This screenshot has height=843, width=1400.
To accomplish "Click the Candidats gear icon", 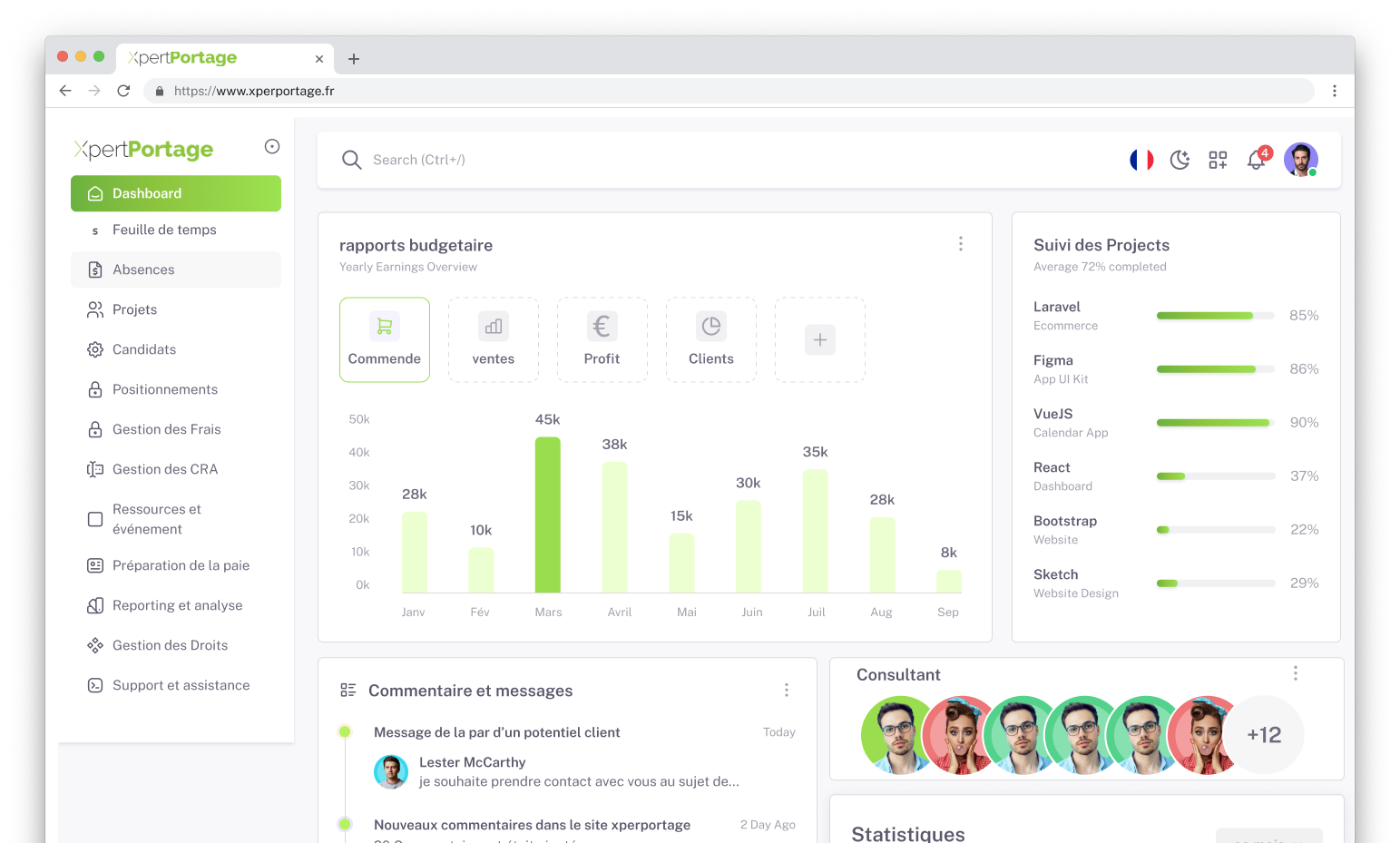I will [95, 349].
